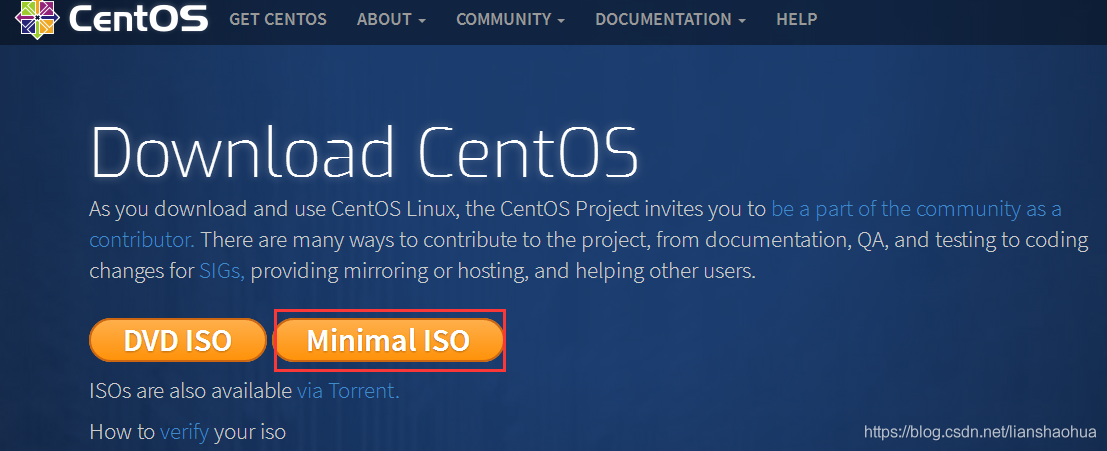Click the 'contributor.' link text
The height and width of the screenshot is (451, 1107).
(141, 240)
